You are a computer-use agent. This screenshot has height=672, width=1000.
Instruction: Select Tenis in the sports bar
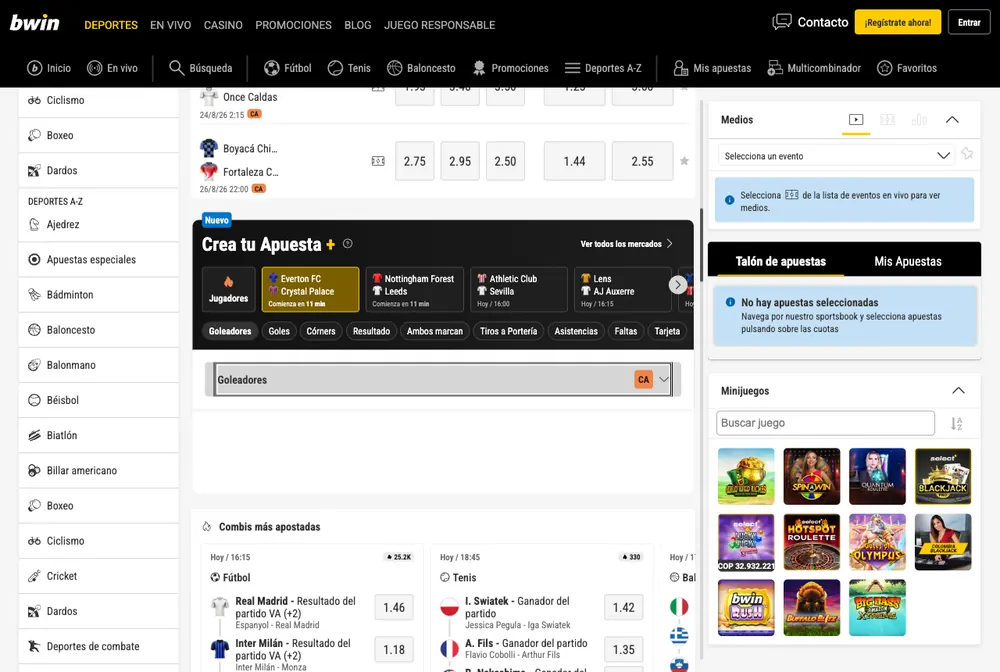(349, 68)
